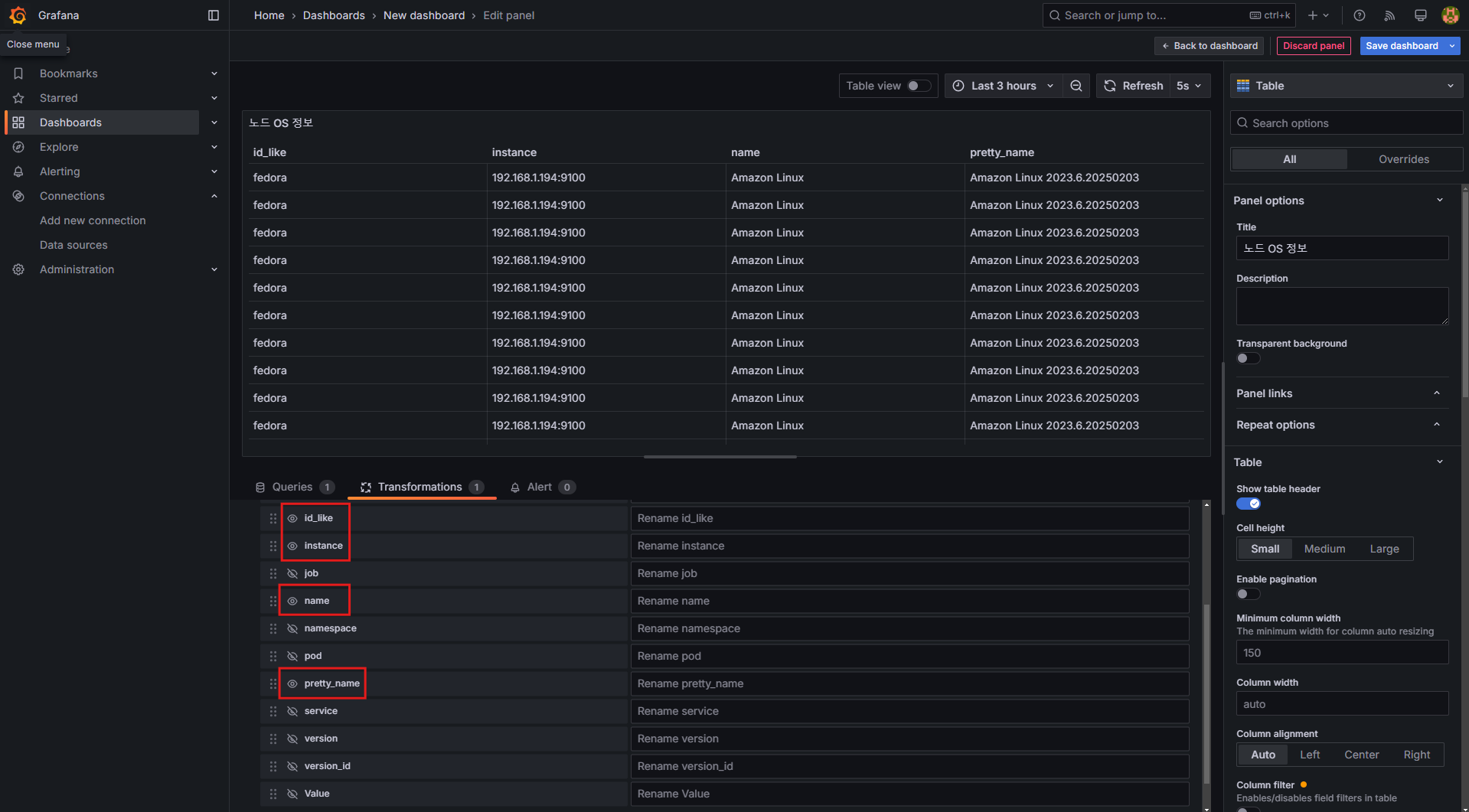Click the zoom out time range icon

point(1076,86)
